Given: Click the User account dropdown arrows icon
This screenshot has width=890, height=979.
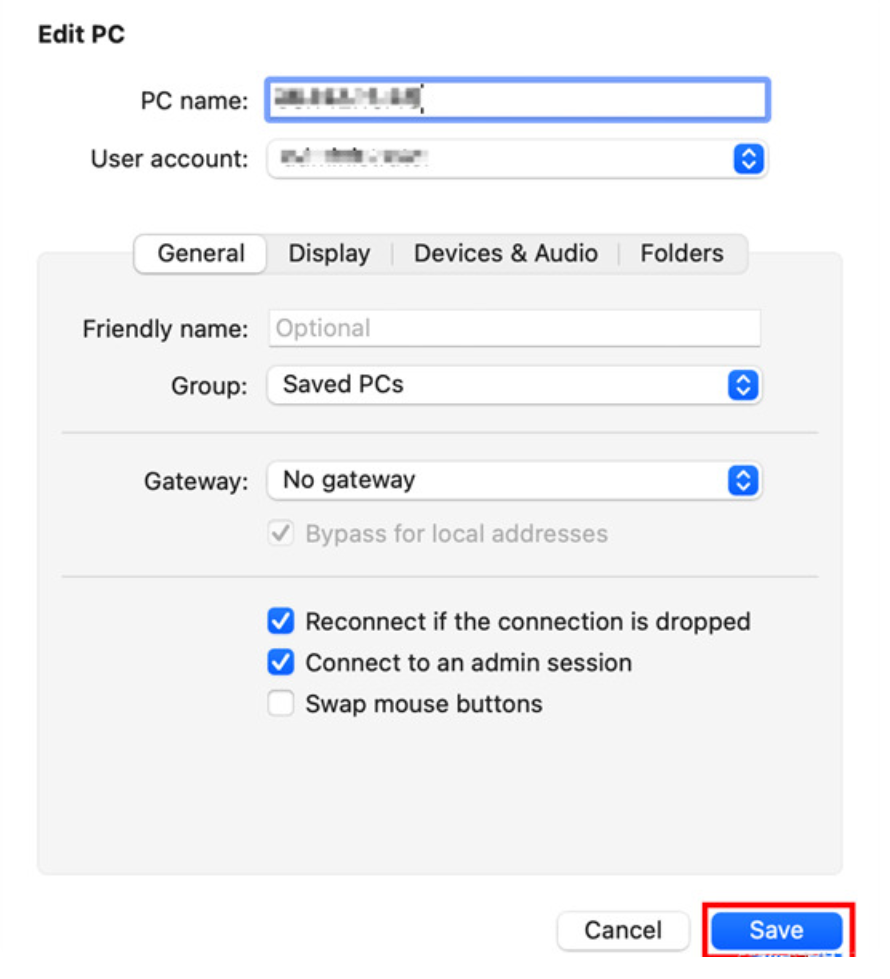Looking at the screenshot, I should click(748, 159).
